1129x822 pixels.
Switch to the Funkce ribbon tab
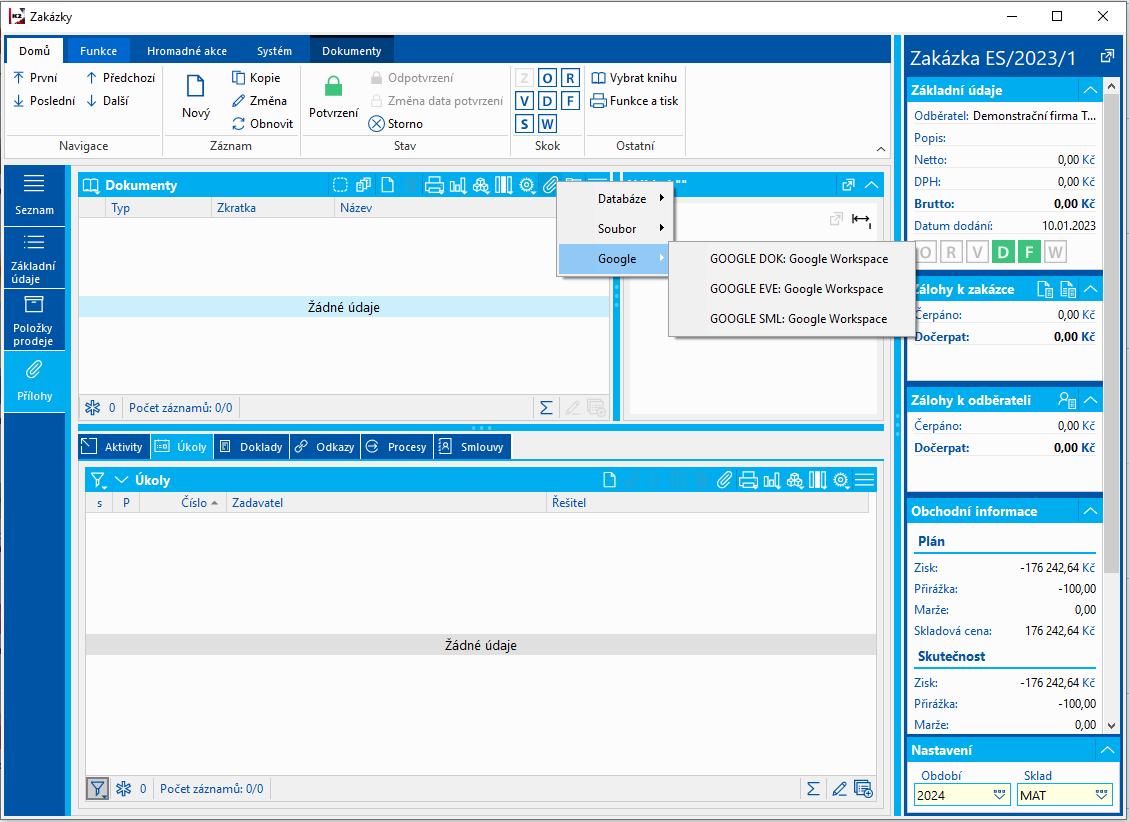tap(99, 51)
